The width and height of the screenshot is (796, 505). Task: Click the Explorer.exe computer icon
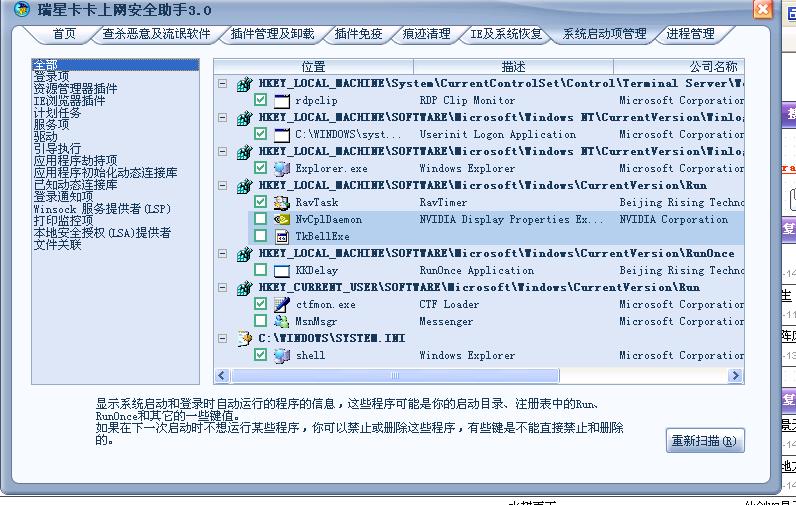click(x=282, y=169)
